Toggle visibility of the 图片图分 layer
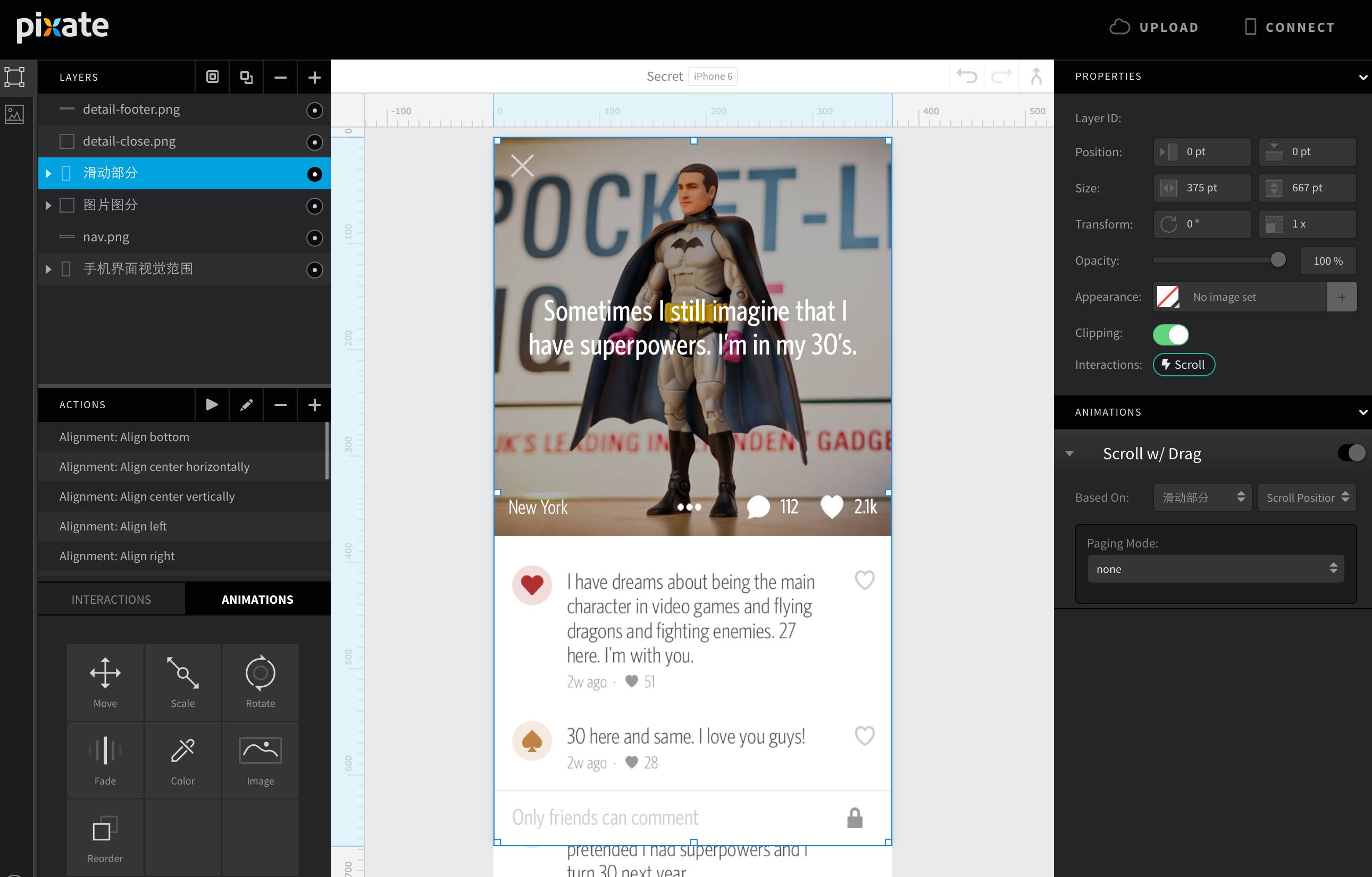1372x877 pixels. [314, 206]
